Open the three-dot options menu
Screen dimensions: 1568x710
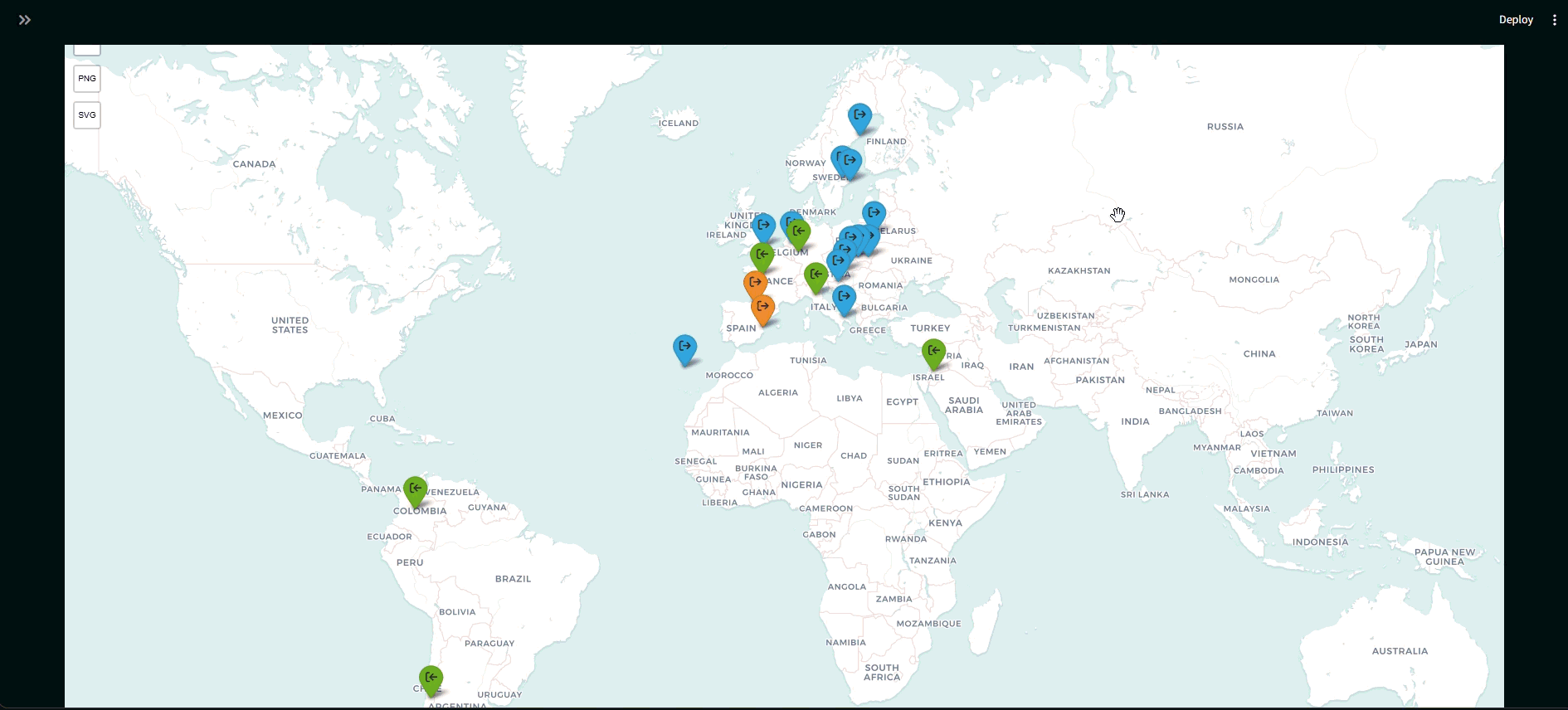(x=1554, y=20)
